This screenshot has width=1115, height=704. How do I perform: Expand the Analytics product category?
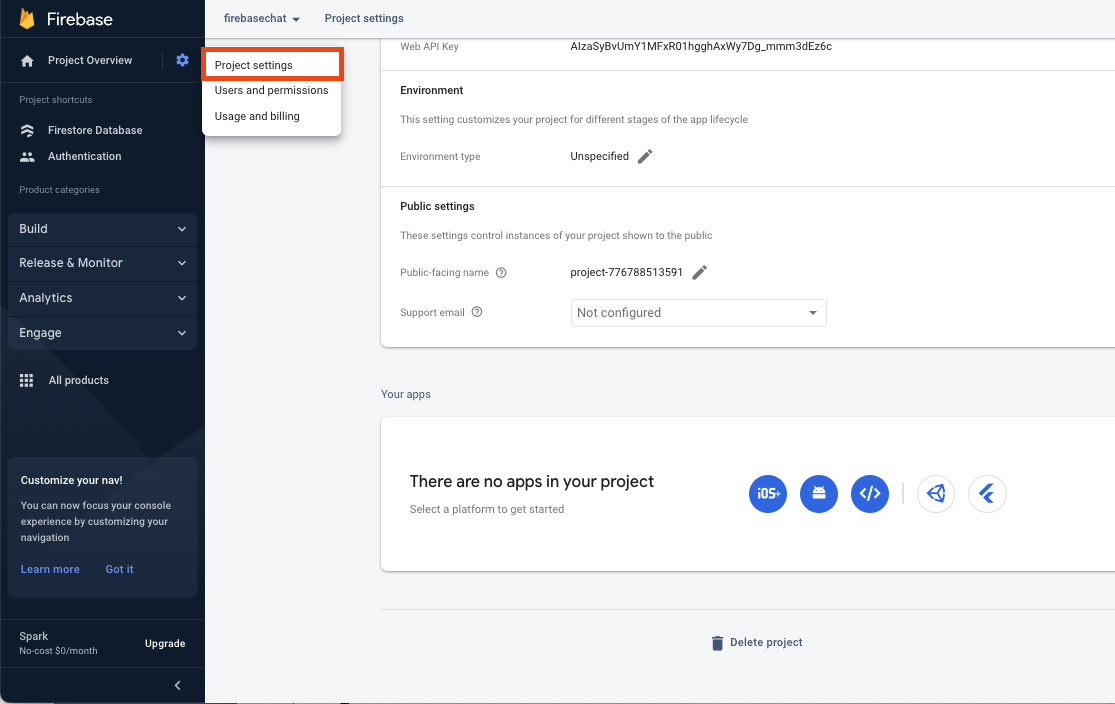pos(102,298)
